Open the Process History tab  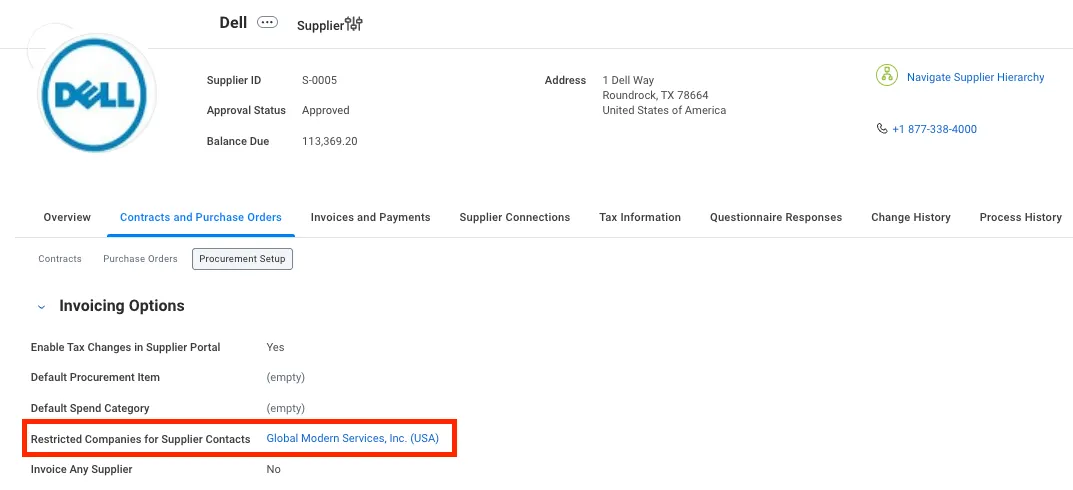1020,218
